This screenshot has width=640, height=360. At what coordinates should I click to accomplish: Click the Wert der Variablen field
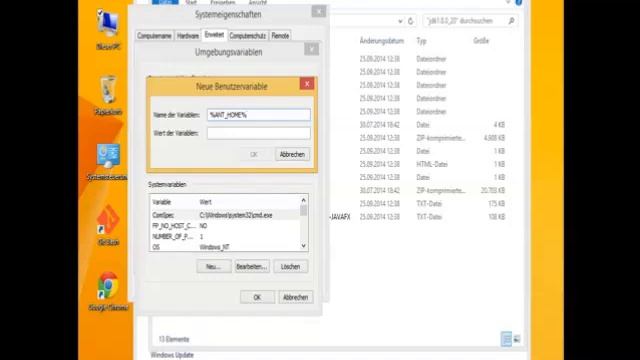pos(259,133)
